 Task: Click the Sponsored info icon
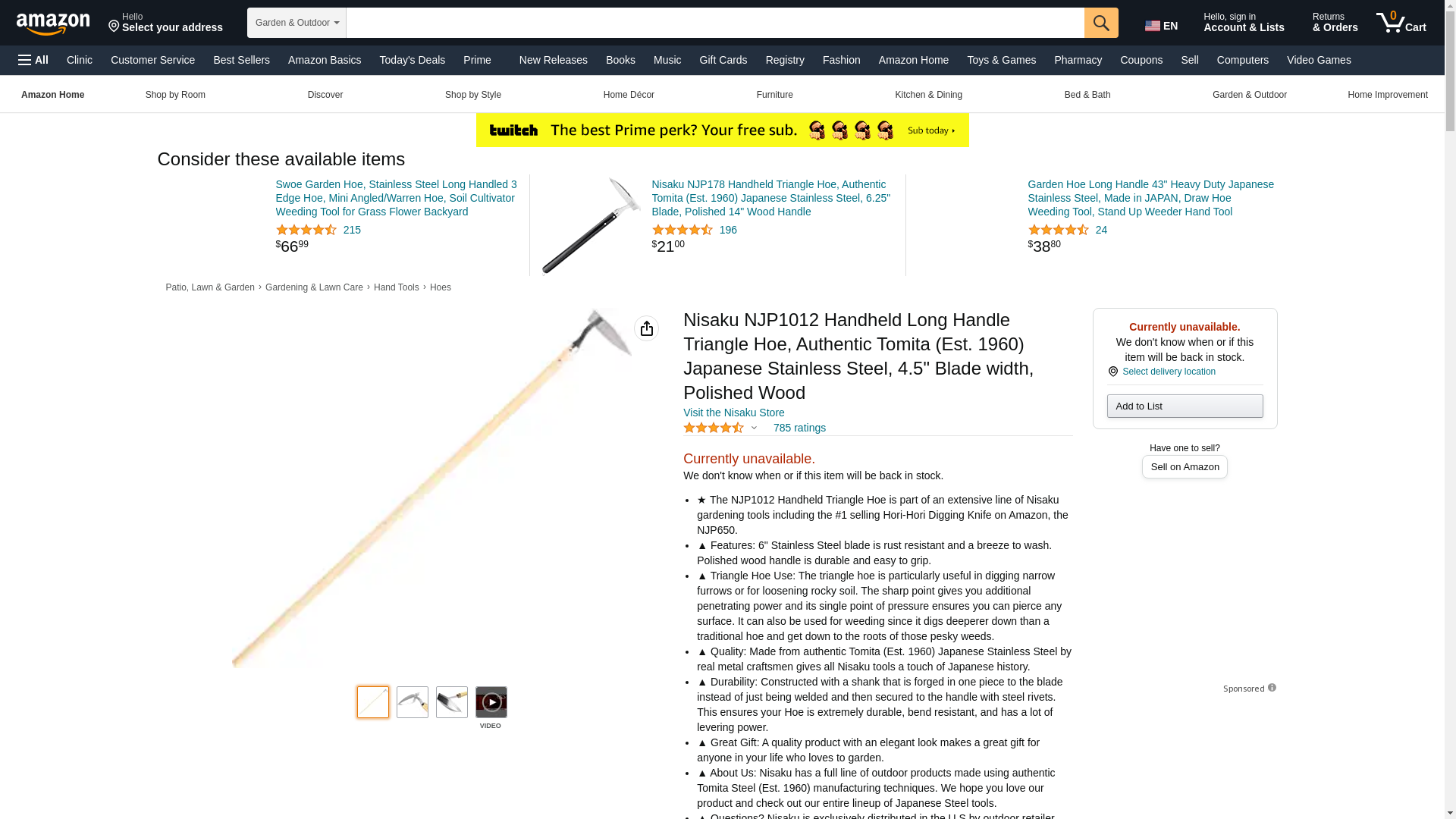pos(1272,688)
